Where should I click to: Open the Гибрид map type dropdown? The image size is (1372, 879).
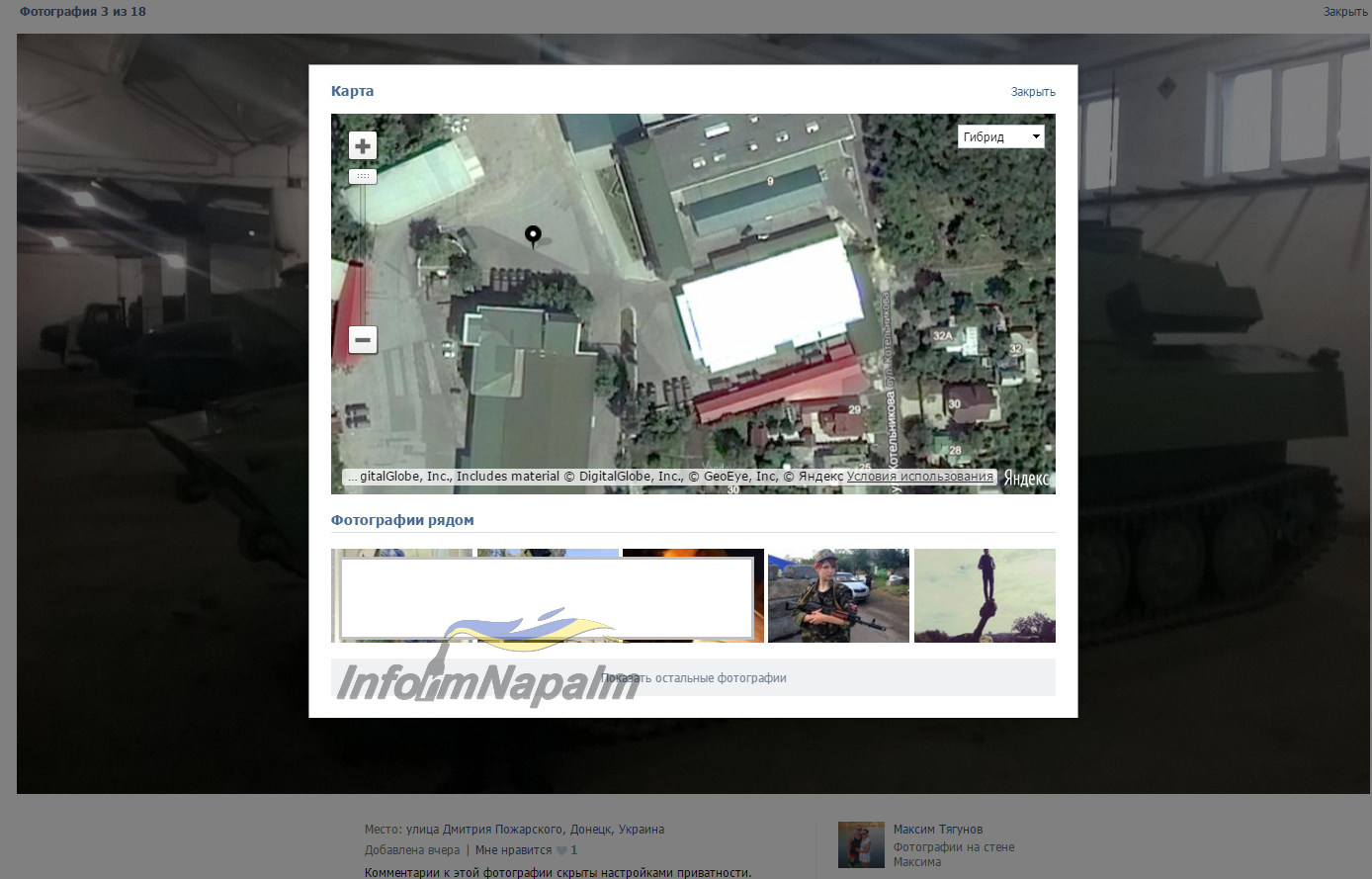(1001, 137)
